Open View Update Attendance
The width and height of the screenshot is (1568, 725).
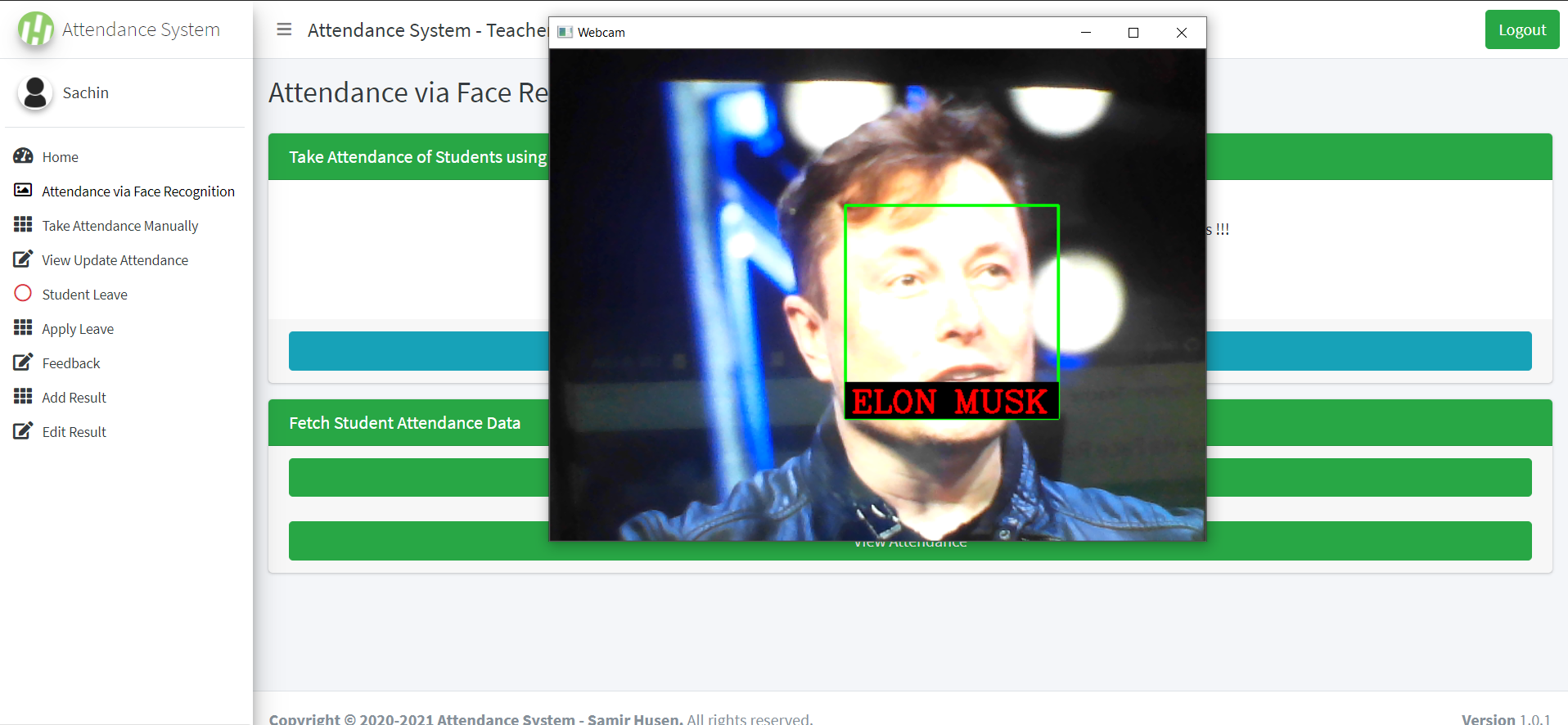tap(124, 259)
